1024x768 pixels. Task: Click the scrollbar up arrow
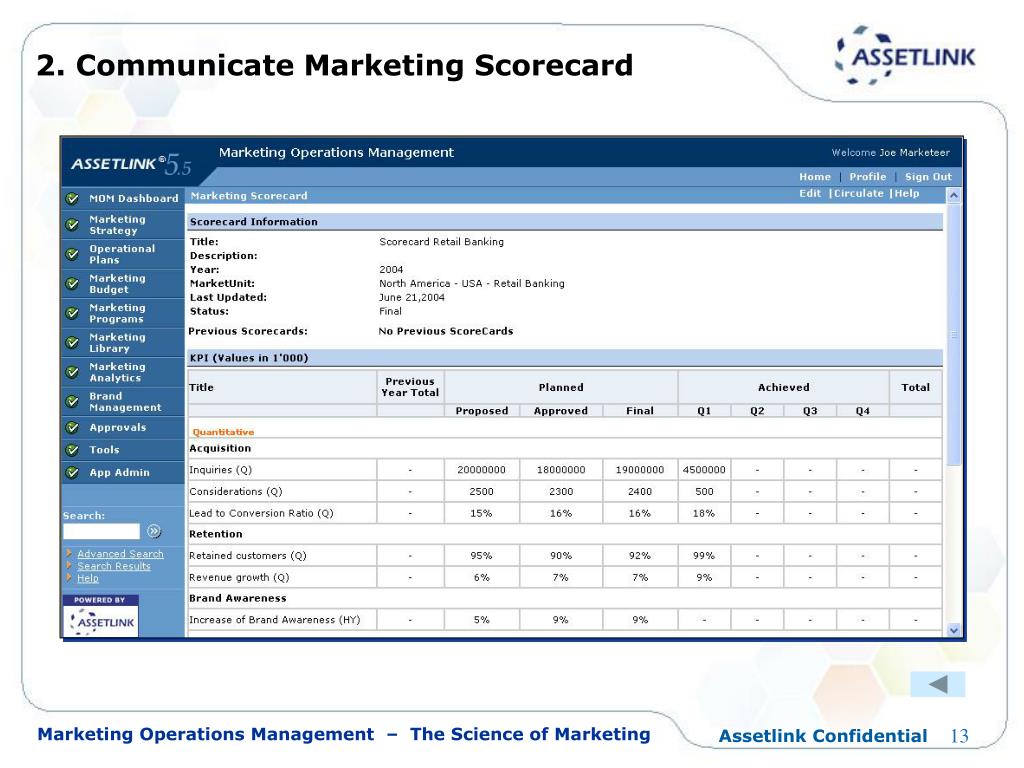click(953, 195)
